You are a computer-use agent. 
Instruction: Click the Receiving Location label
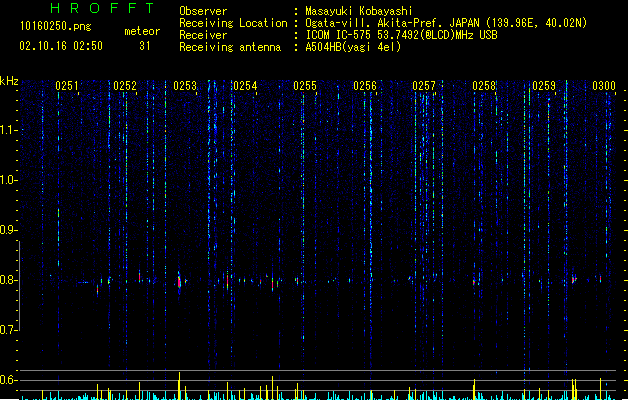pos(233,23)
